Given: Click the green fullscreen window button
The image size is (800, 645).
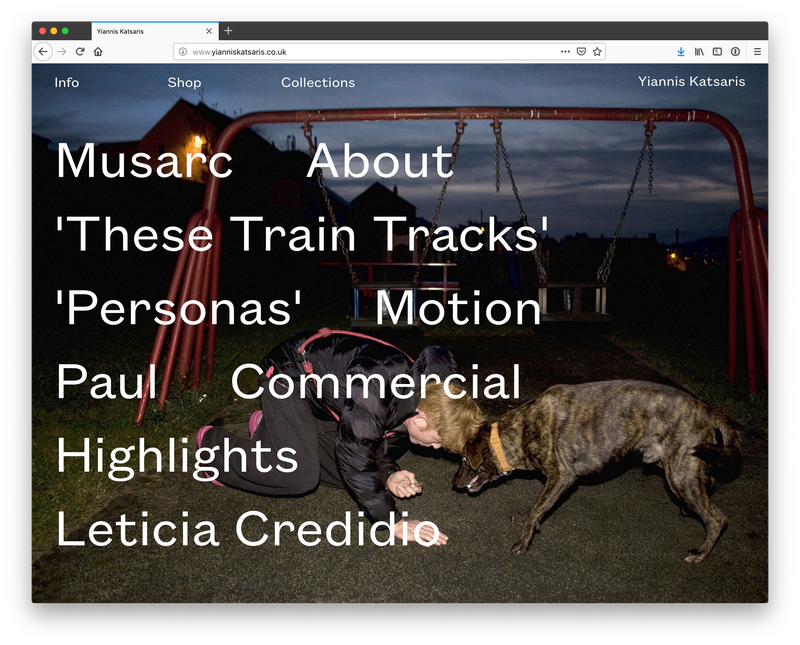Looking at the screenshot, I should click(65, 31).
